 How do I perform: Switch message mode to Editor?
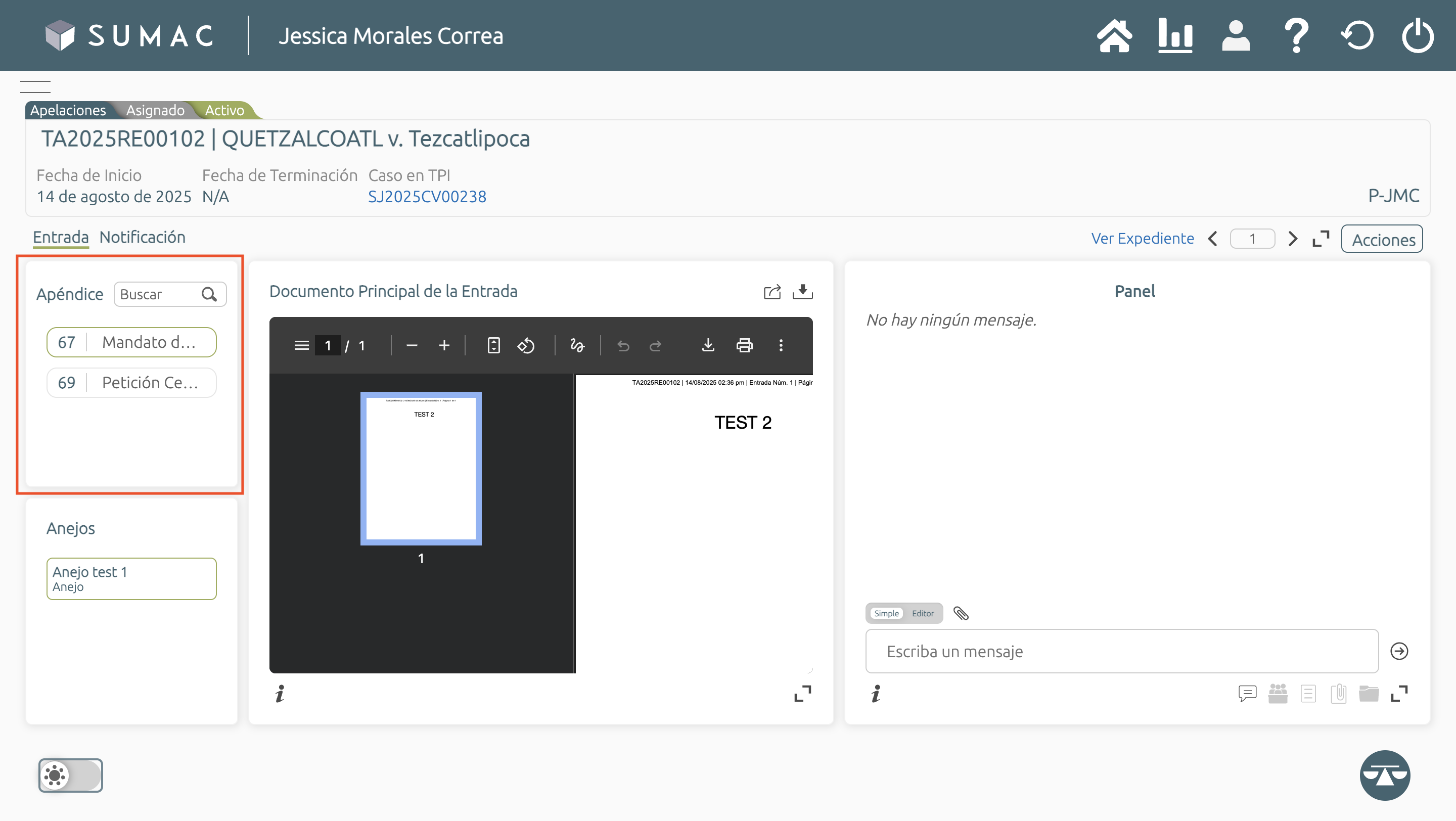[923, 613]
